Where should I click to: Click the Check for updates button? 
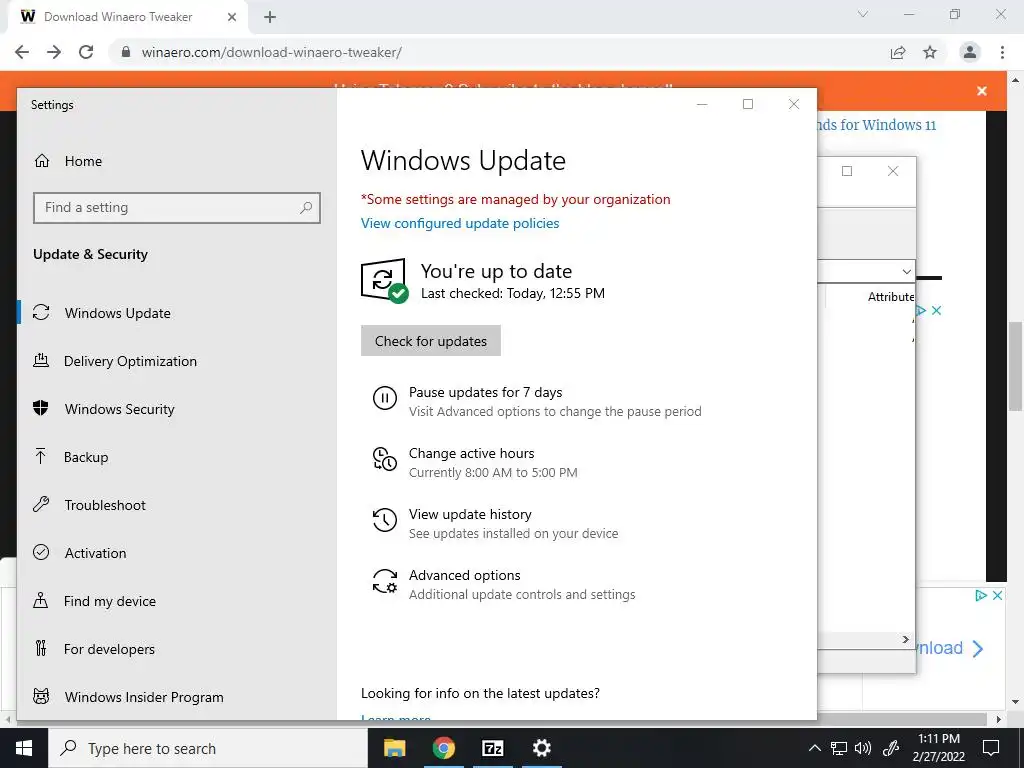click(431, 341)
